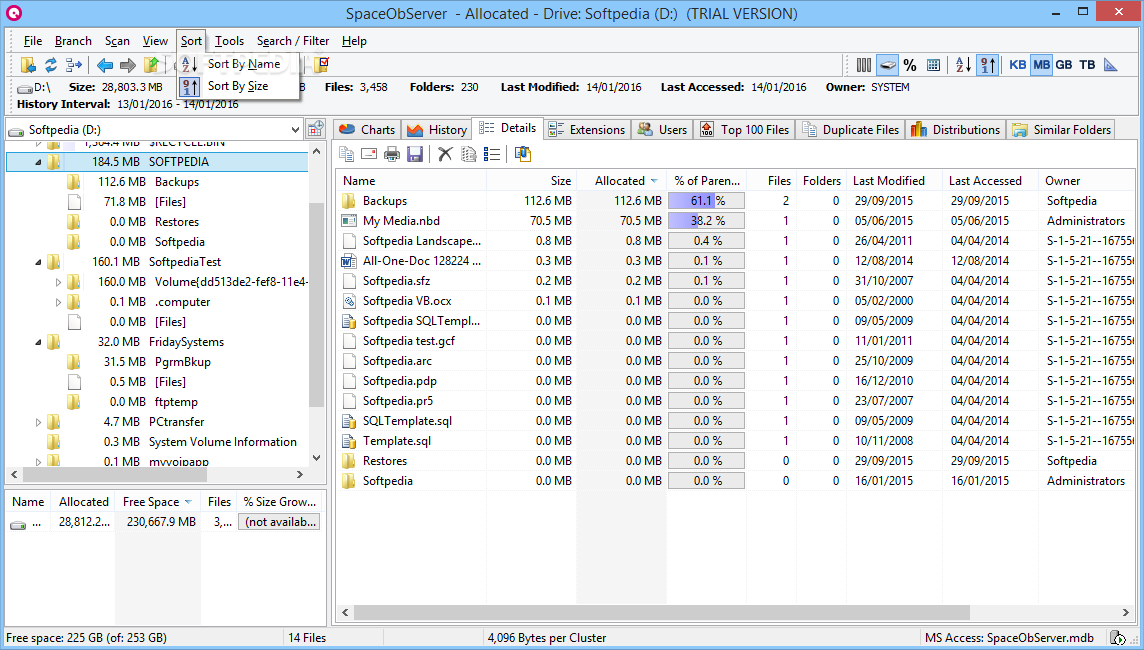Select the Softpedia VB.ocx row

click(735, 301)
